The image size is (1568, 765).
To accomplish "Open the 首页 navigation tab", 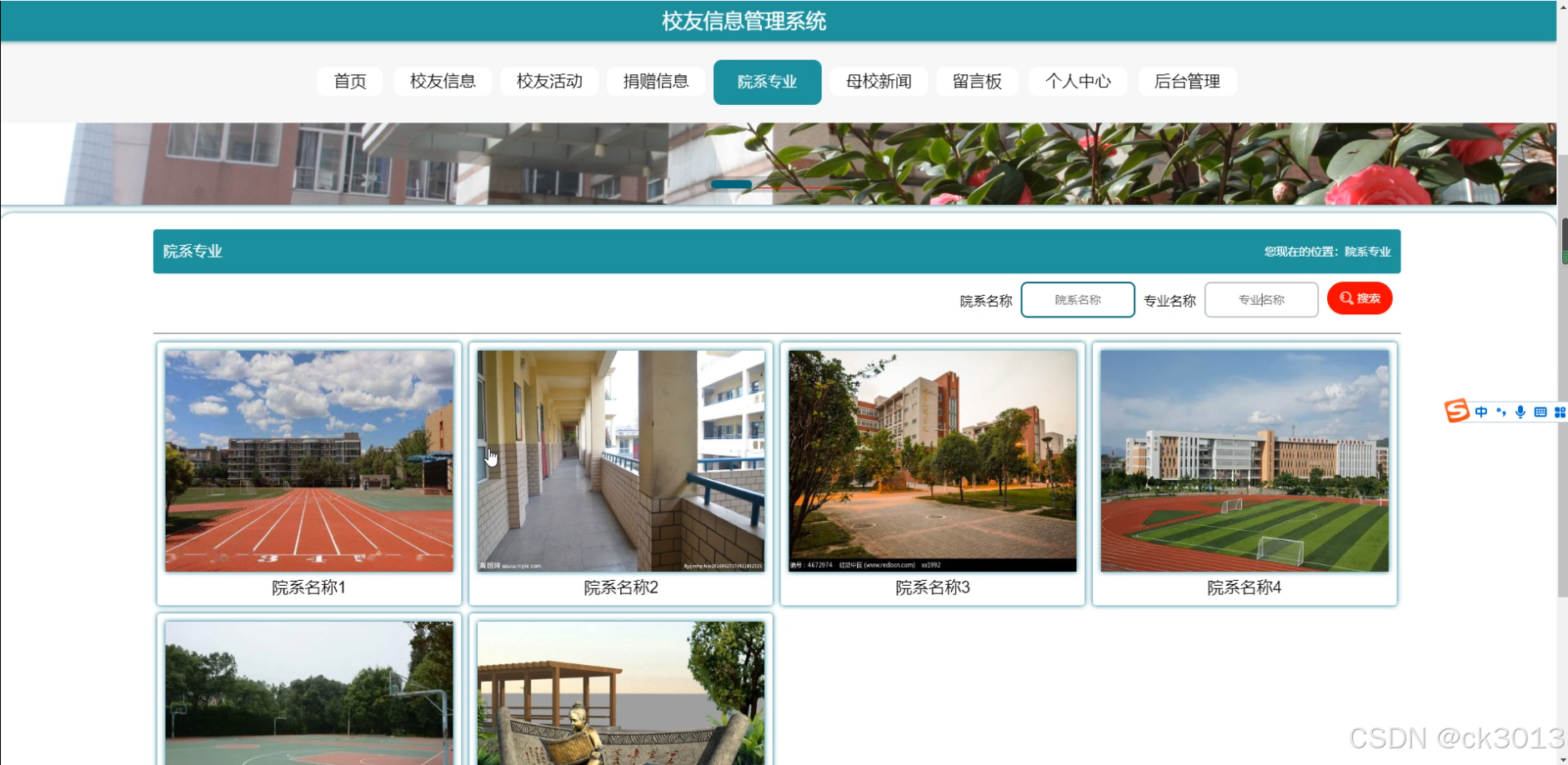I will (x=350, y=82).
